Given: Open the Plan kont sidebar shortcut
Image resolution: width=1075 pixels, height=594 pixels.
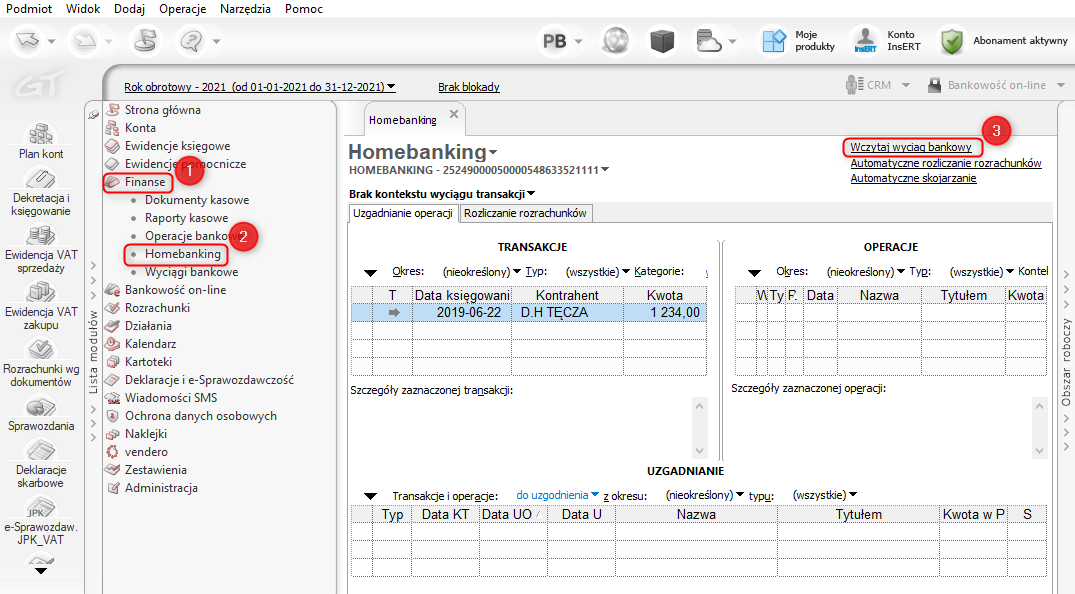Looking at the screenshot, I should [41, 141].
